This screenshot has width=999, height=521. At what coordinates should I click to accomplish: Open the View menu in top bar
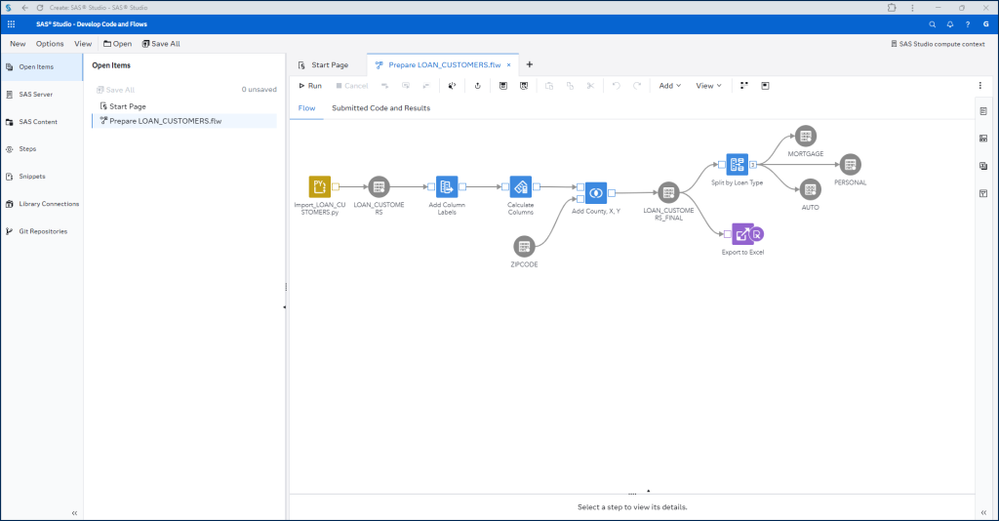tap(83, 44)
